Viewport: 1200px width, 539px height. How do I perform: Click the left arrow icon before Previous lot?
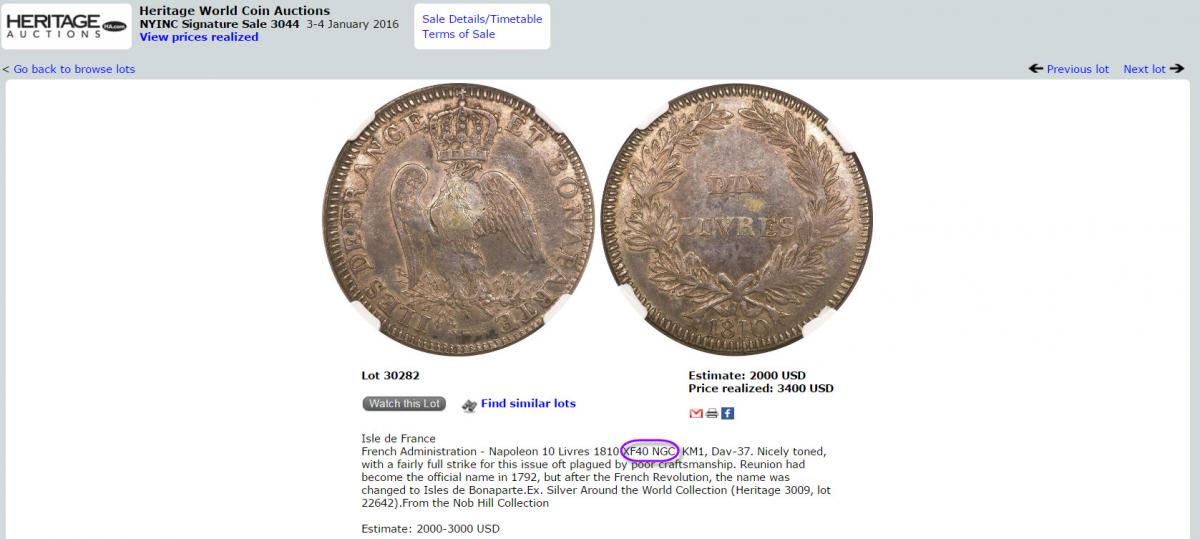pos(1036,69)
